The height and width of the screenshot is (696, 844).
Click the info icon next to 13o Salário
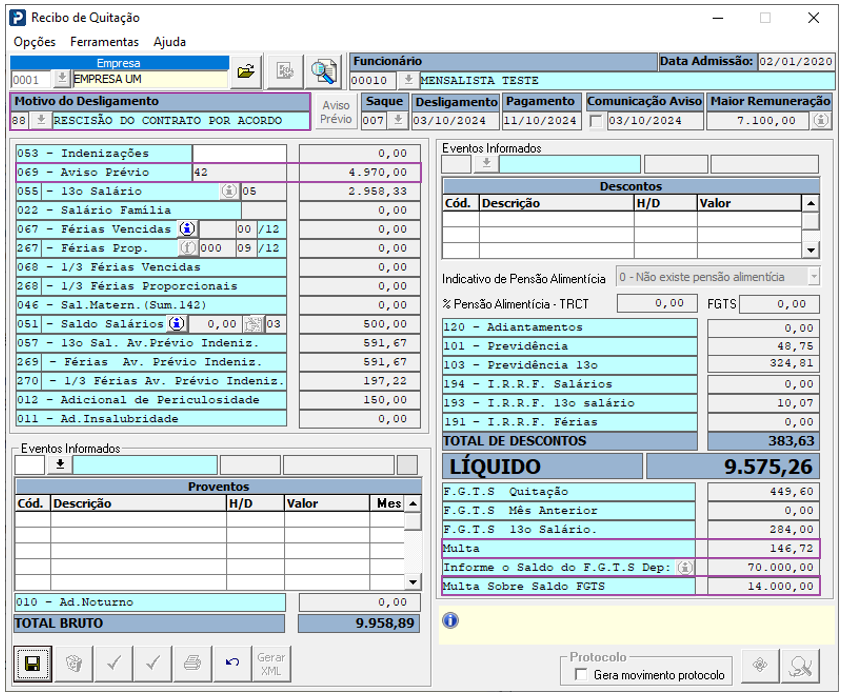(x=229, y=191)
